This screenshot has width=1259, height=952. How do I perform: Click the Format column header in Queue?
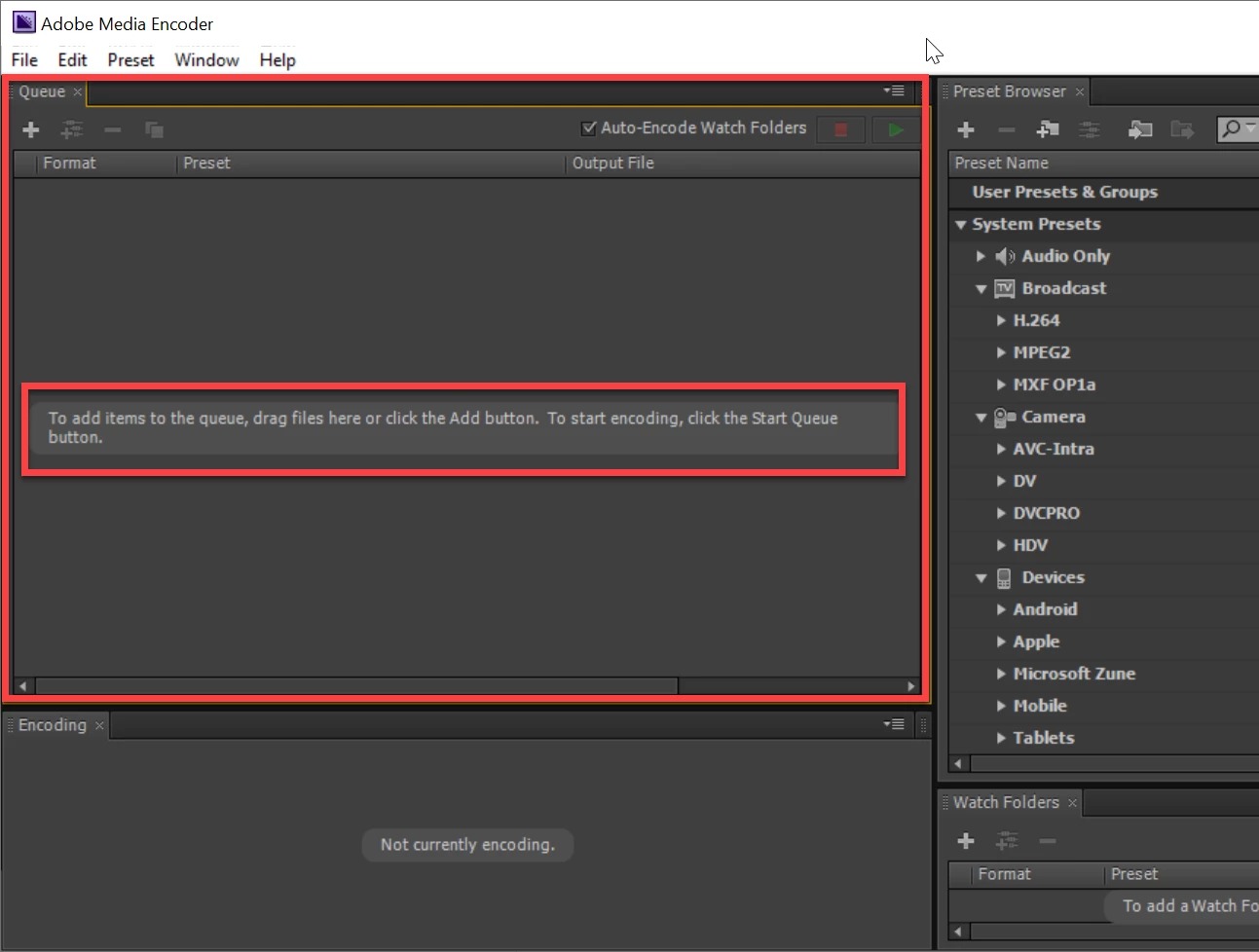[x=107, y=164]
